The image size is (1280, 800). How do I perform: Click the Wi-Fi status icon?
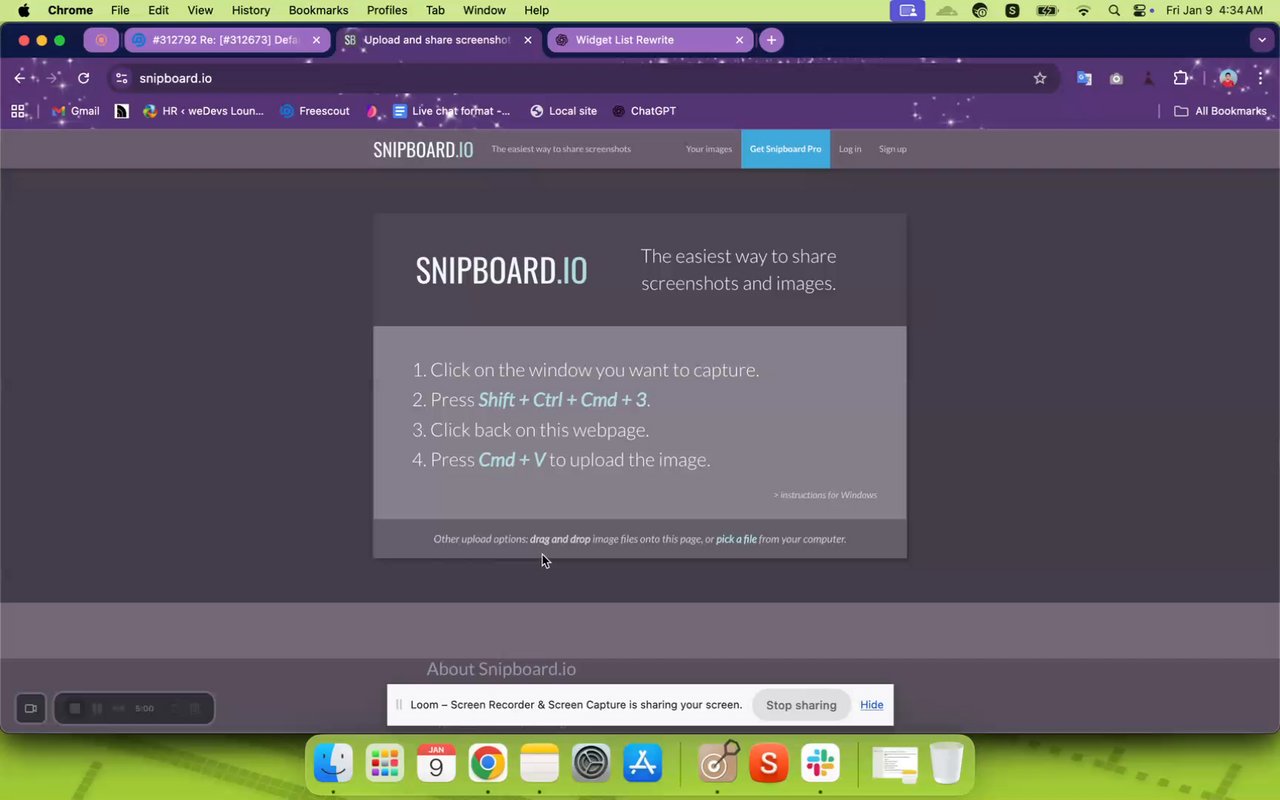tap(1083, 10)
